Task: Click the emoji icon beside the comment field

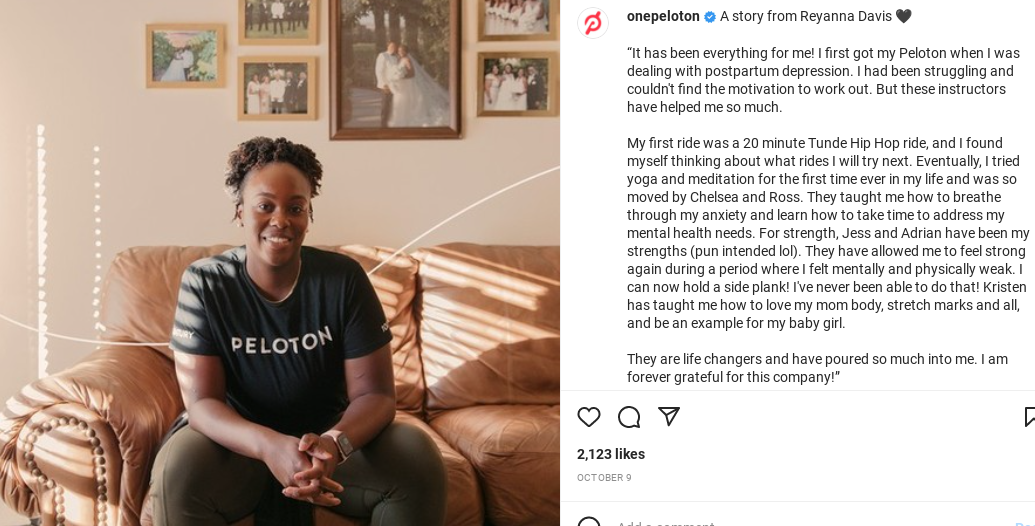Action: (x=589, y=522)
